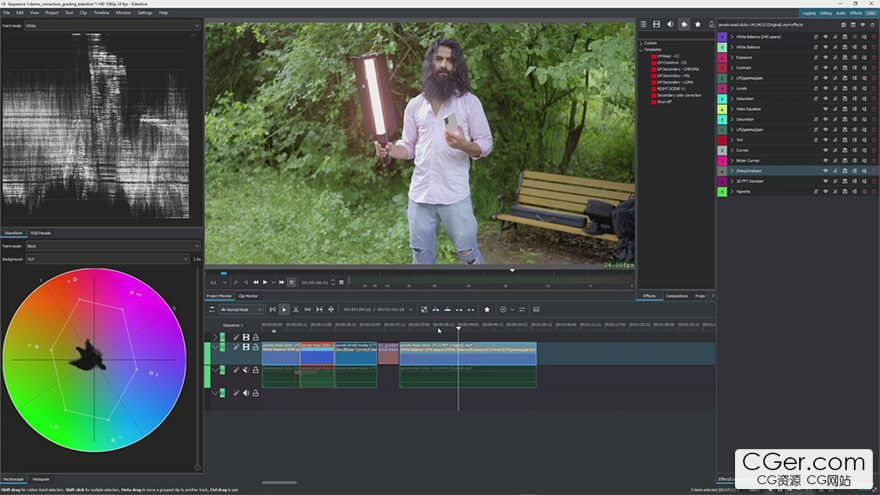Toggle visibility of all effects in stack header
The height and width of the screenshot is (495, 880).
(863, 25)
